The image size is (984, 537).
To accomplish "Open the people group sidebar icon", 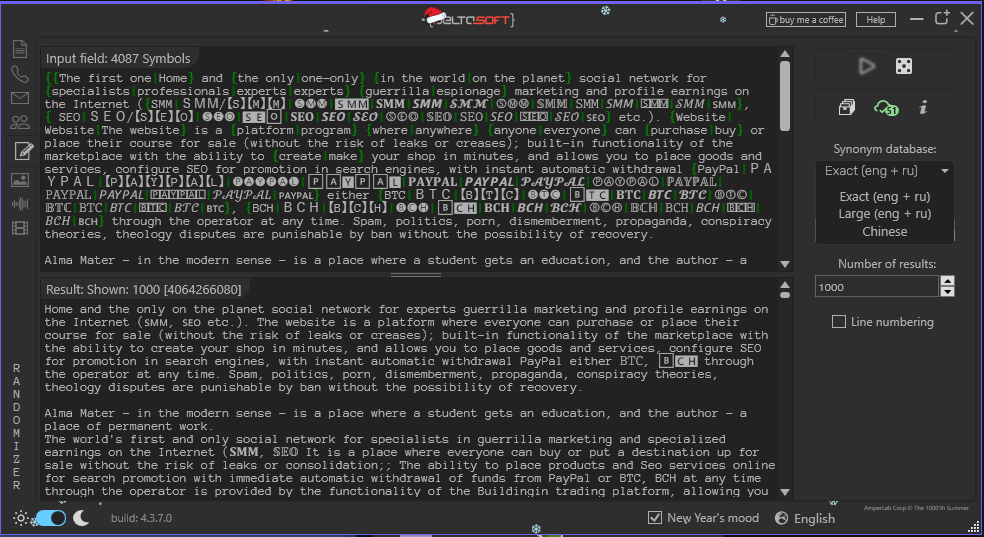I will [20, 122].
